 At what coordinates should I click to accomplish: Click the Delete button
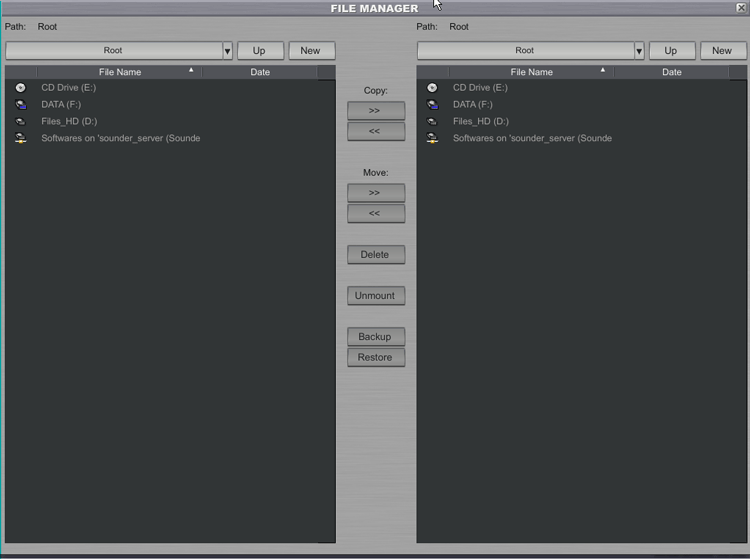pos(376,254)
